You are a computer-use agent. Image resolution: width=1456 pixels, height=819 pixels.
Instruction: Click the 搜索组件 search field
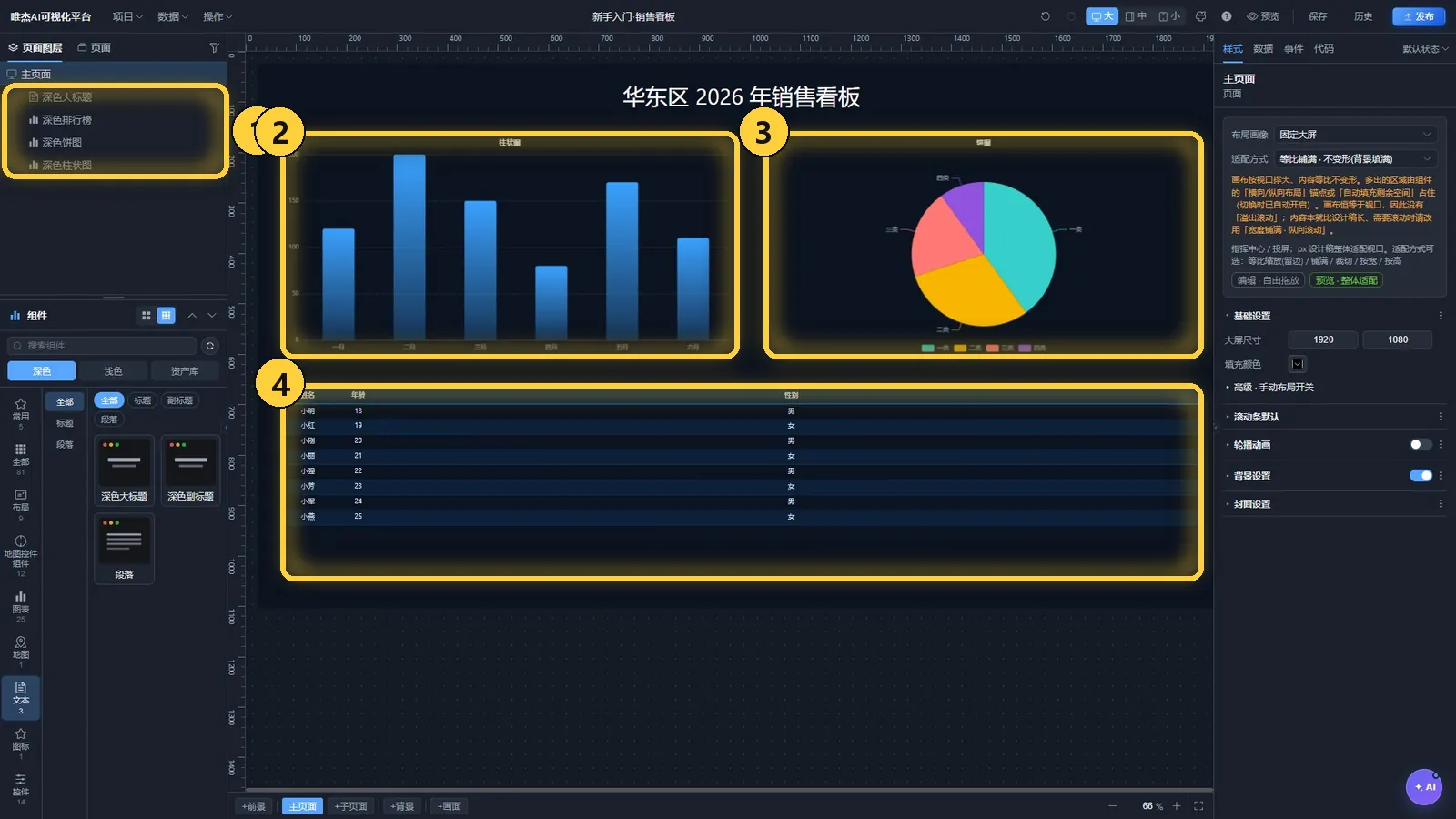click(x=102, y=346)
